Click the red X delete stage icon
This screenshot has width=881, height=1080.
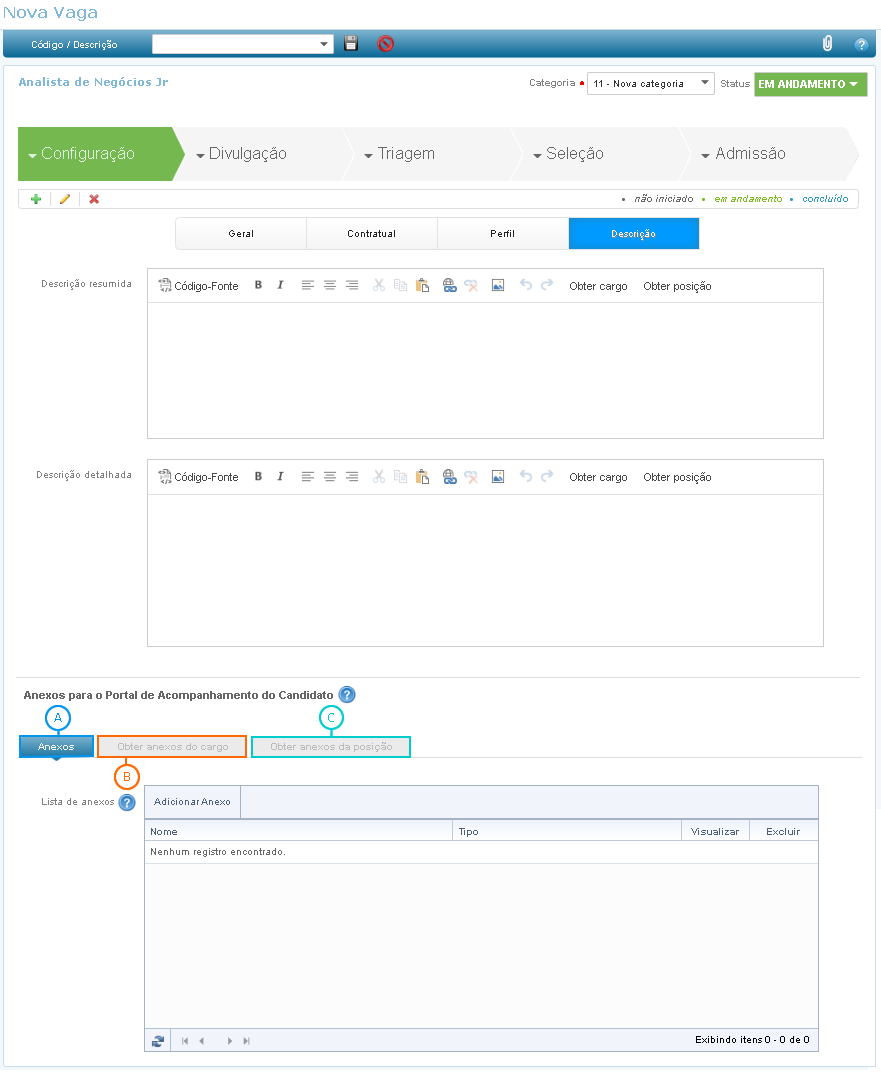94,199
